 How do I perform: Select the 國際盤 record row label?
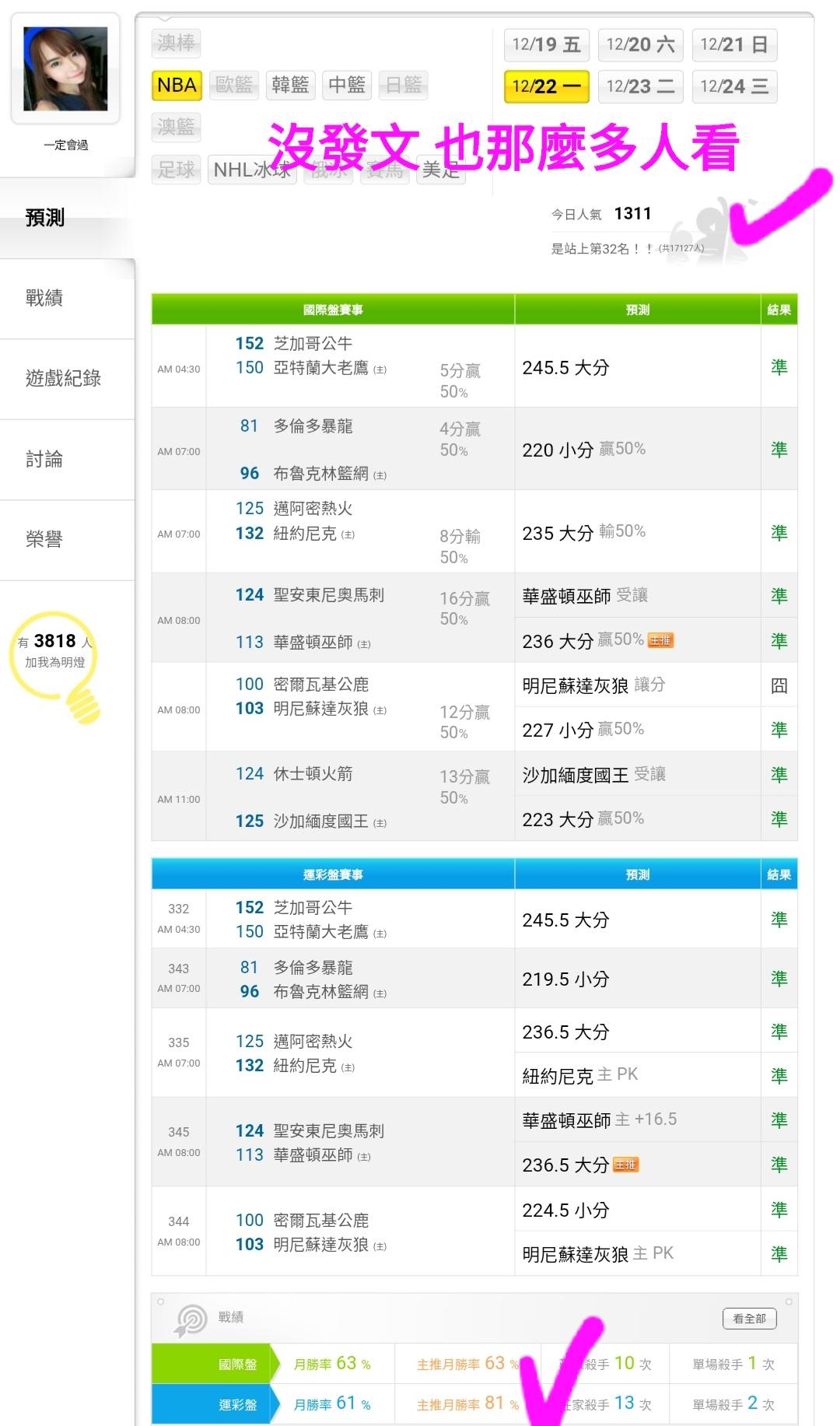237,1364
